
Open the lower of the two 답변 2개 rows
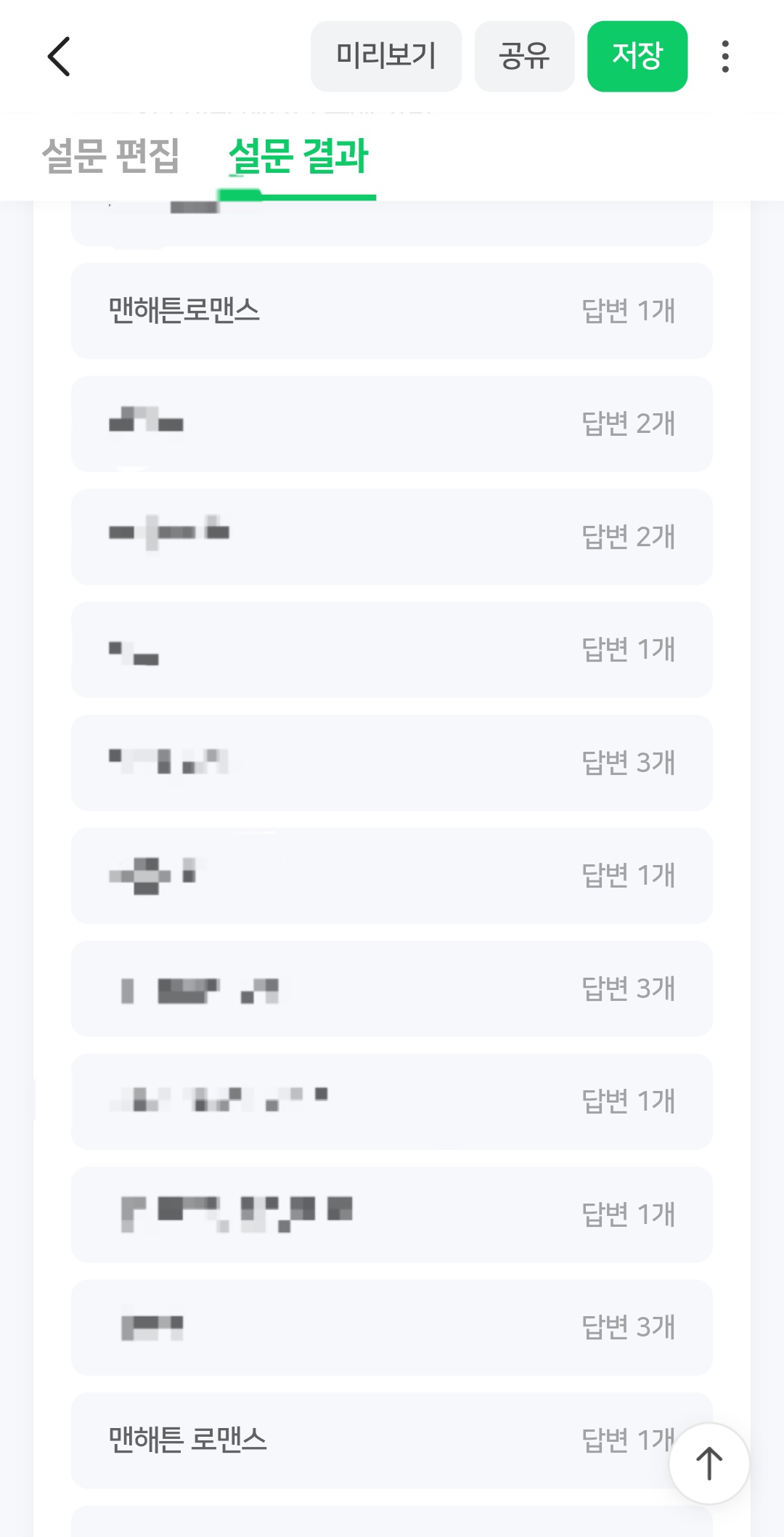coord(391,537)
